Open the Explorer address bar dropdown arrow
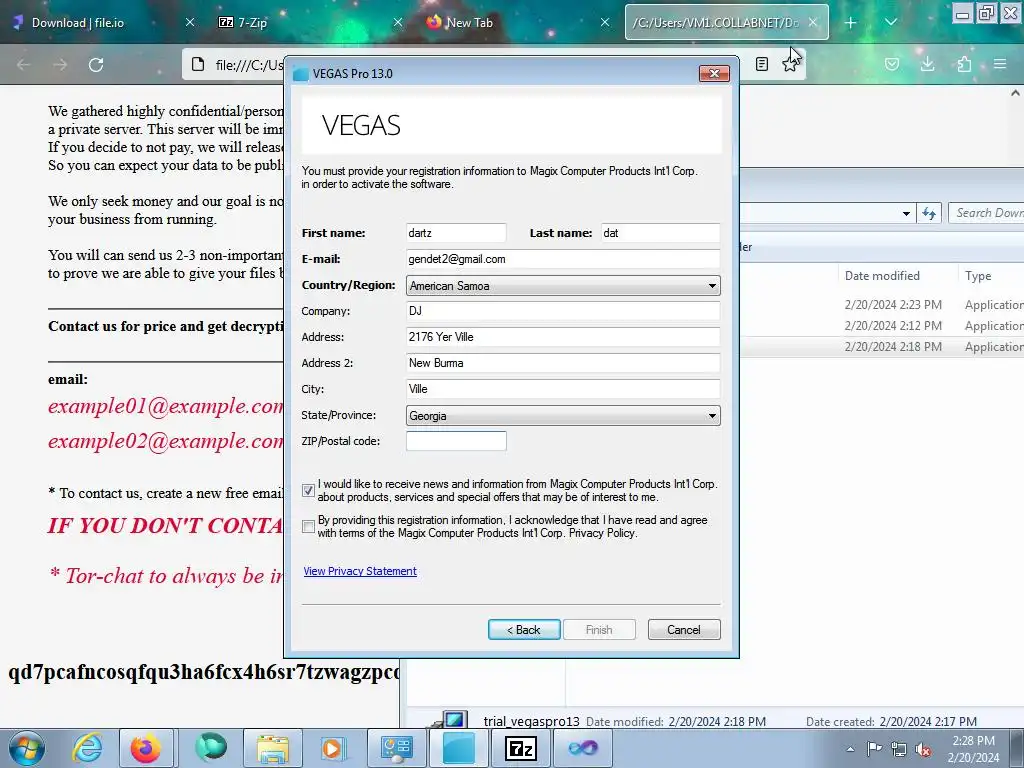 coord(906,214)
